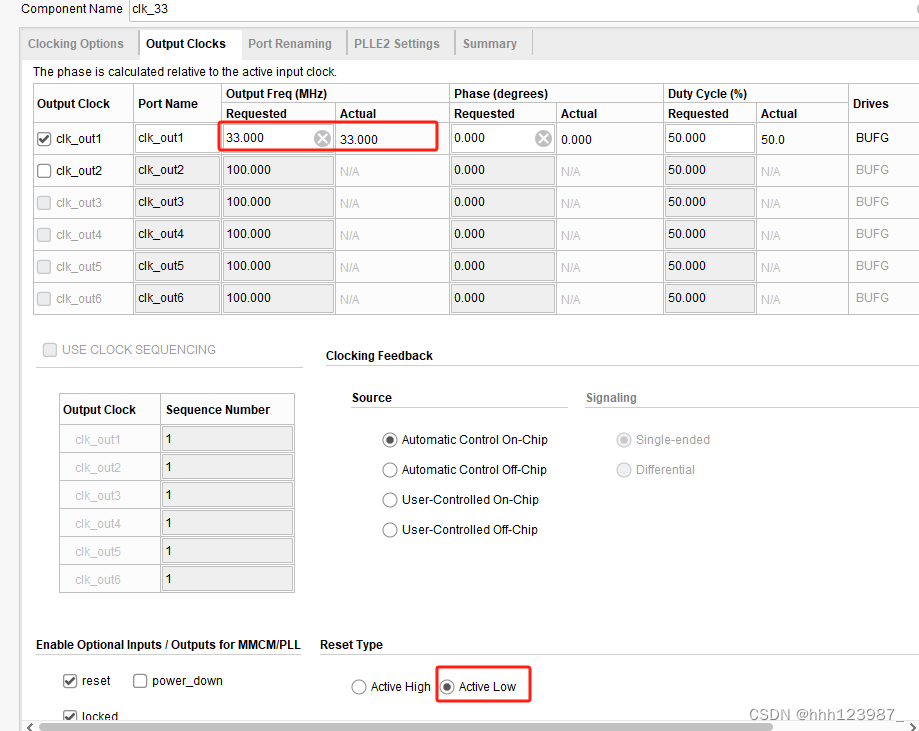Toggle the clk_out3 output clock checkbox

44,203
